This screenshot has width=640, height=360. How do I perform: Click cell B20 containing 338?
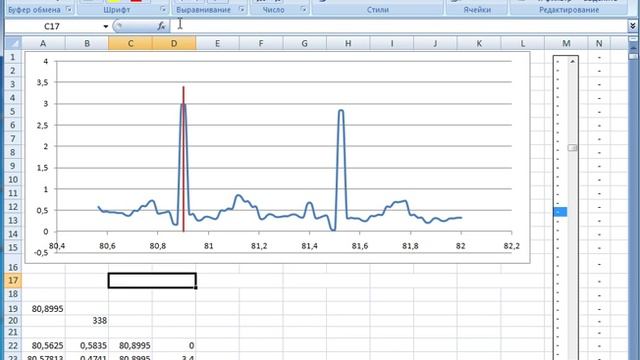pos(87,320)
